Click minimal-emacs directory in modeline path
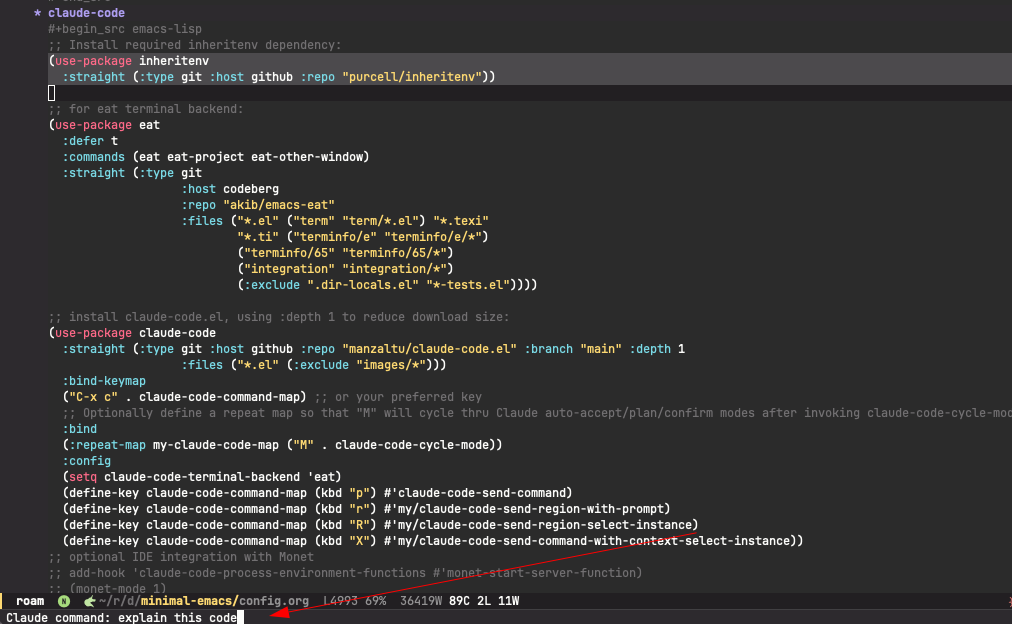 188,601
